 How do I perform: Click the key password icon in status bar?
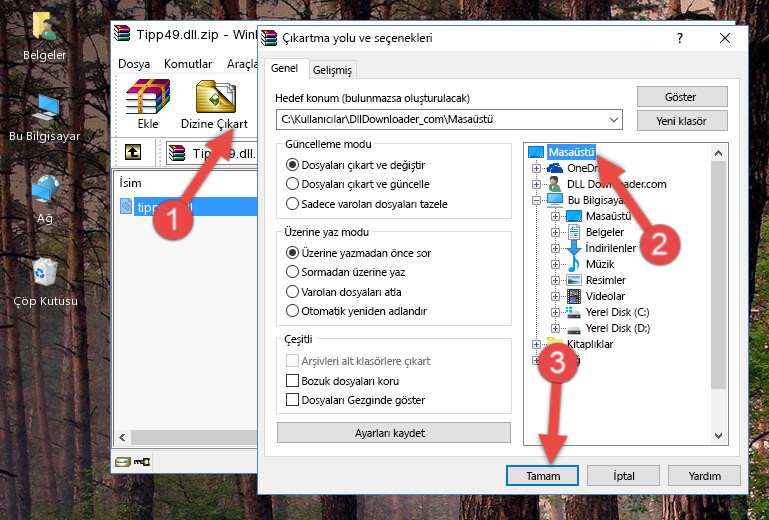(x=142, y=462)
